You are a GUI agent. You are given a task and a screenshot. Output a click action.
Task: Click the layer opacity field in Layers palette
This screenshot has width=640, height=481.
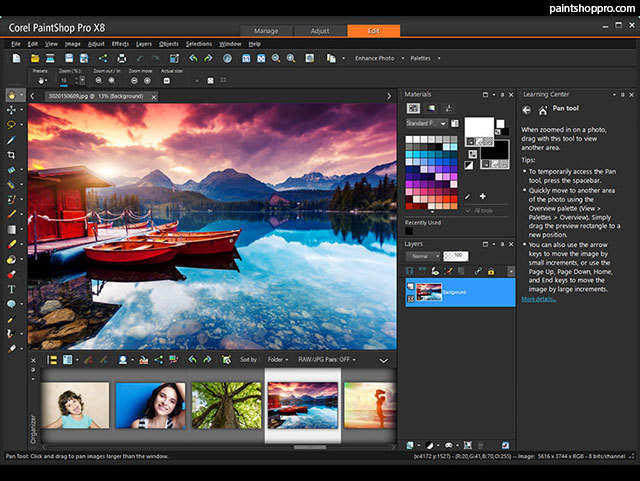coord(456,256)
